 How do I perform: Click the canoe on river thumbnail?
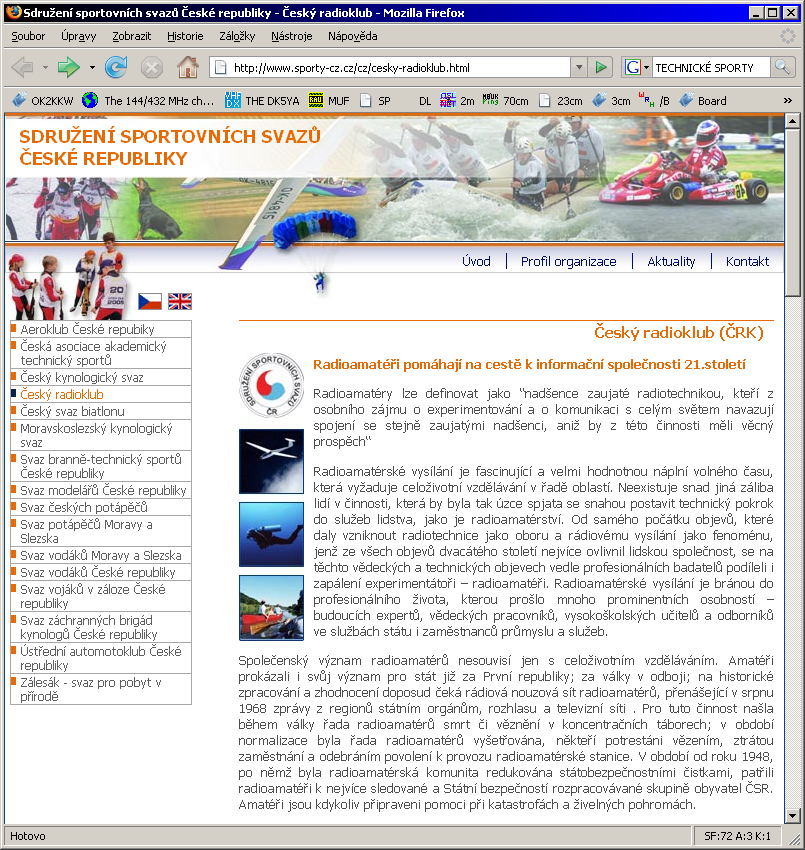point(271,608)
